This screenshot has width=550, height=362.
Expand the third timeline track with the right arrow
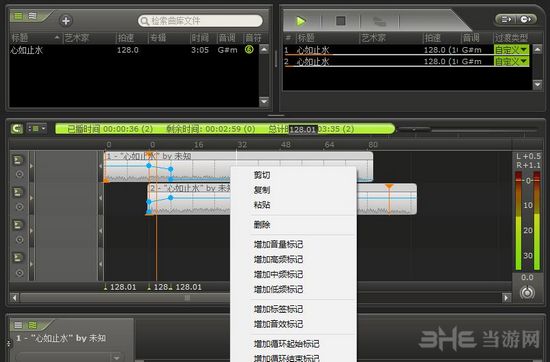[31, 231]
